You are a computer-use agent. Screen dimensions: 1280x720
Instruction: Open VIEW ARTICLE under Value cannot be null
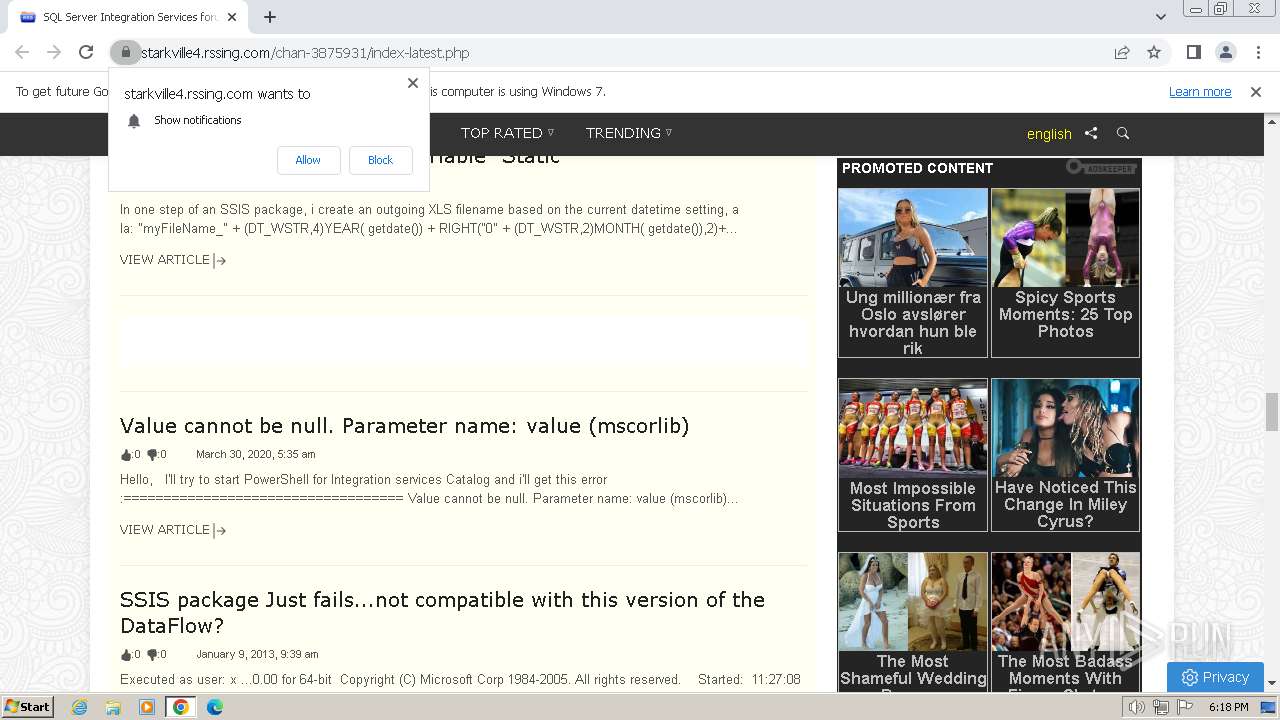(173, 530)
